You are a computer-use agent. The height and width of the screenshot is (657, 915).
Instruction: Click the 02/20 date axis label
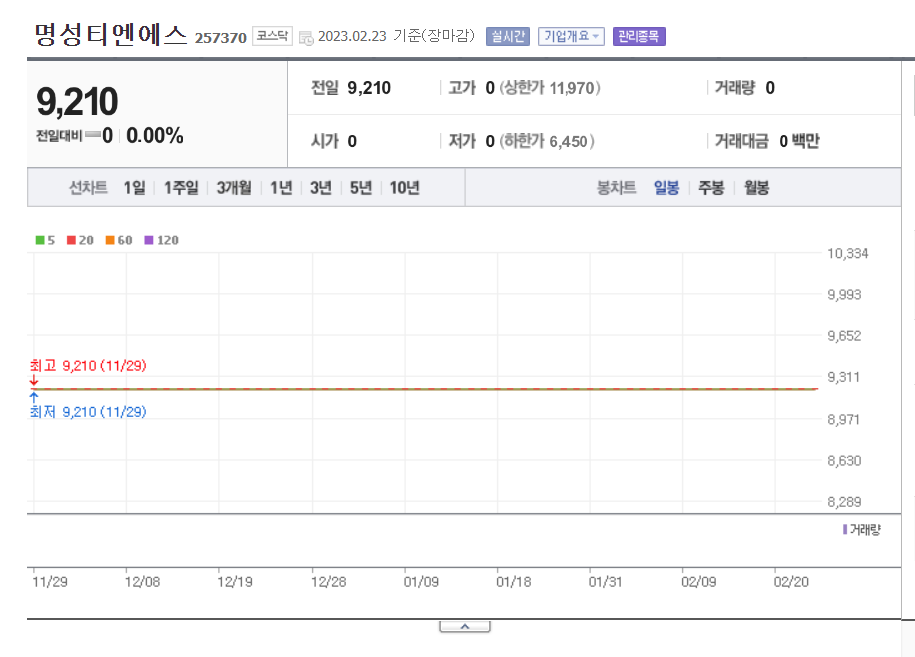pos(791,582)
